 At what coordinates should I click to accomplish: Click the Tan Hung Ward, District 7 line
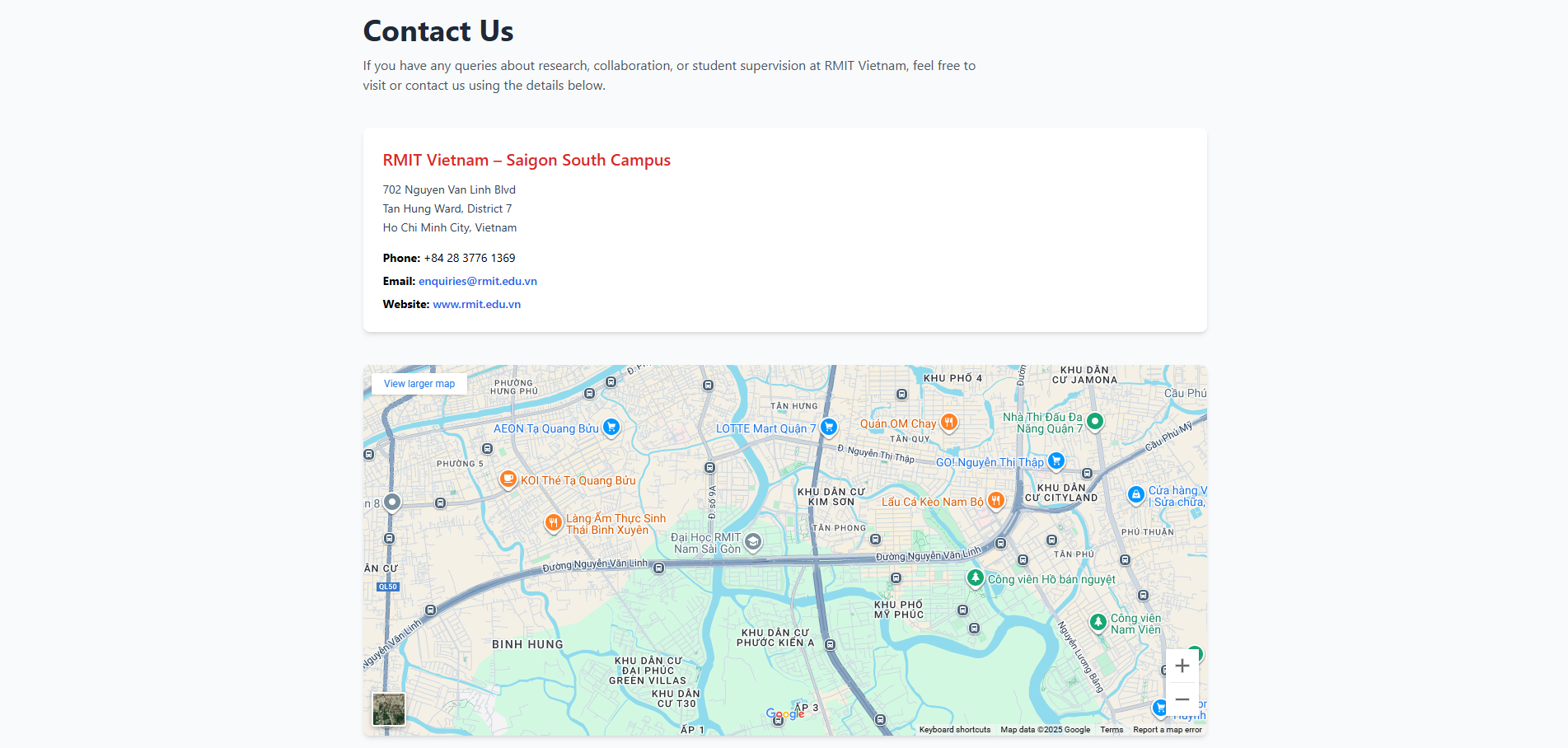click(x=447, y=208)
